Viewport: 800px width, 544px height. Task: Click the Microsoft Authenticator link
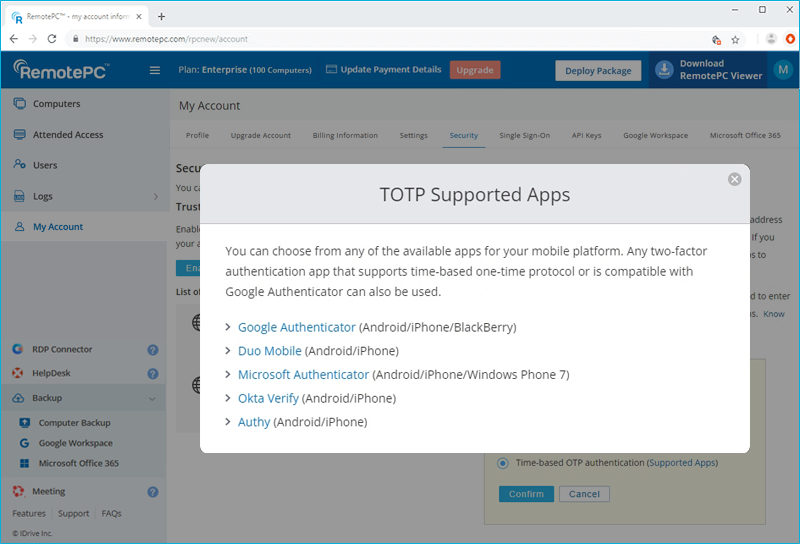(x=303, y=375)
